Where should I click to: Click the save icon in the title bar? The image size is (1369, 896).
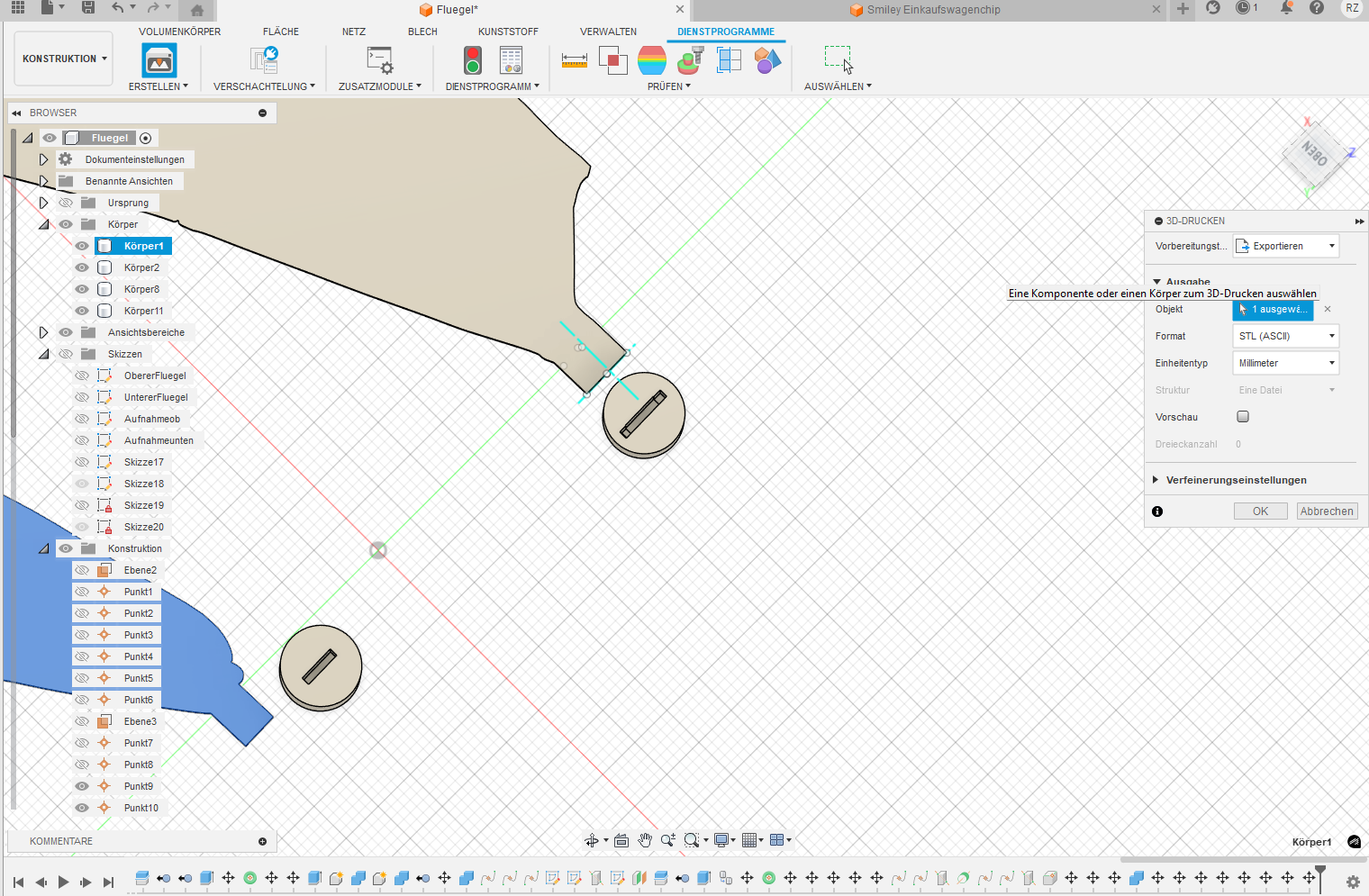87,8
